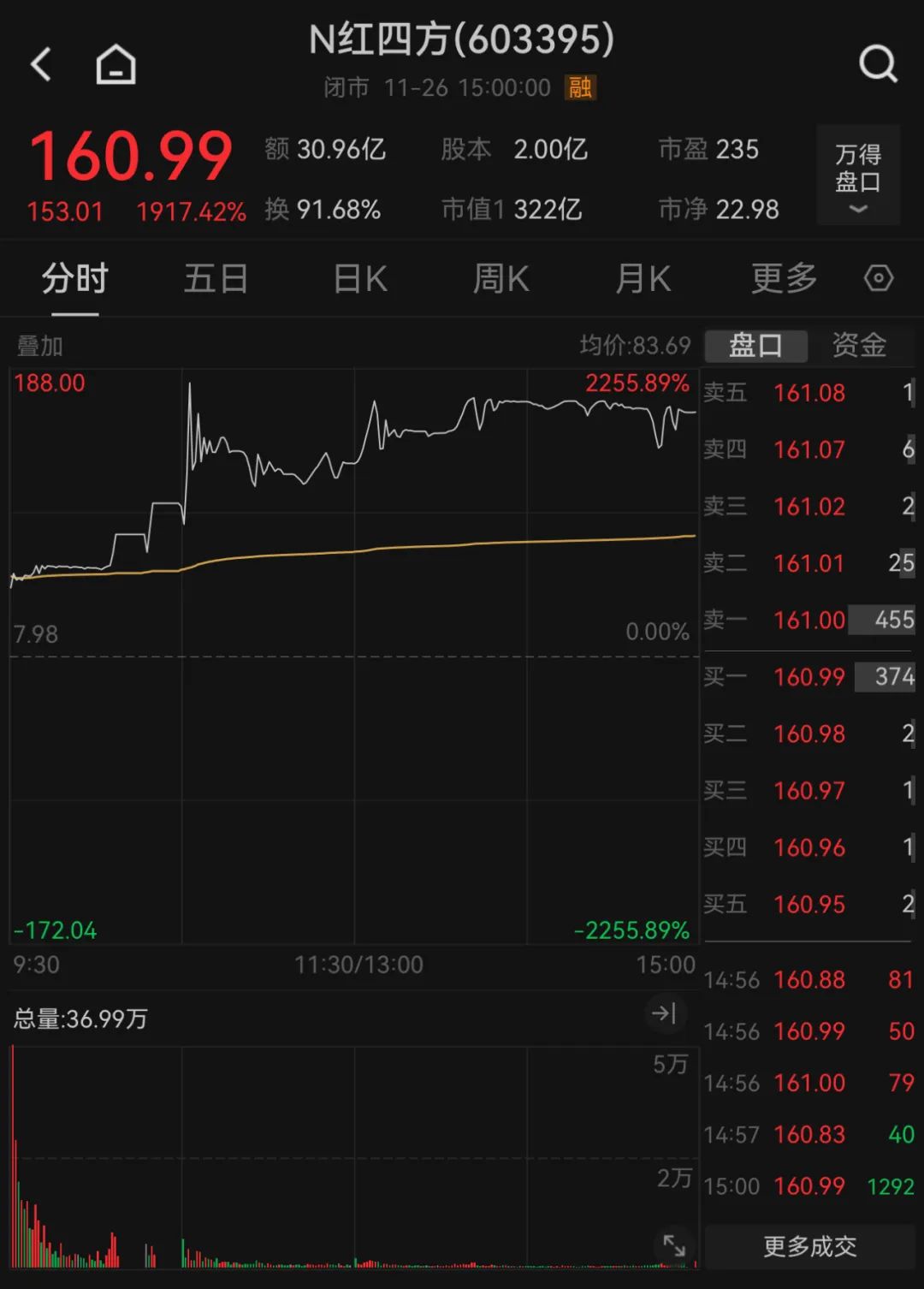Tap 叠加 overlay button

(39, 346)
